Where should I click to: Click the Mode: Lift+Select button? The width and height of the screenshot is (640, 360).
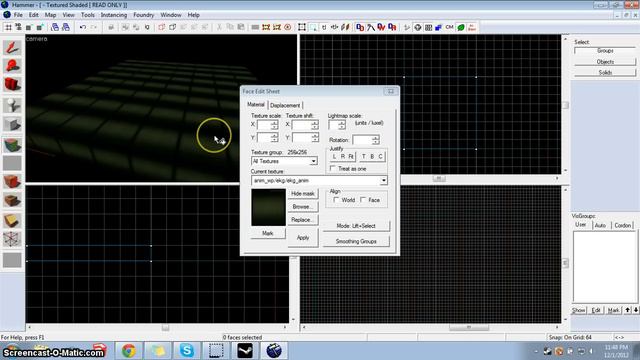pos(356,226)
